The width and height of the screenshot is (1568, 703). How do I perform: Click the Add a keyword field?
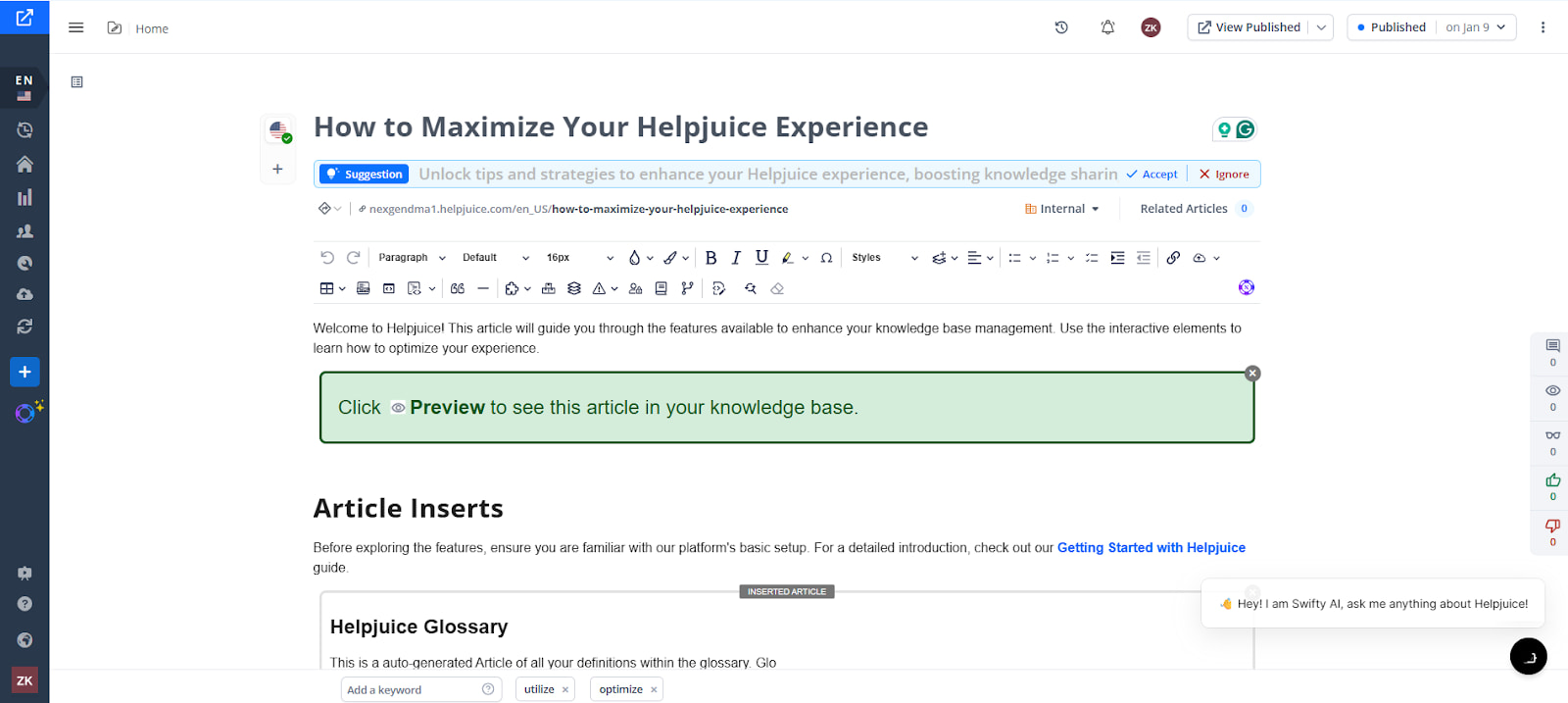(x=421, y=689)
